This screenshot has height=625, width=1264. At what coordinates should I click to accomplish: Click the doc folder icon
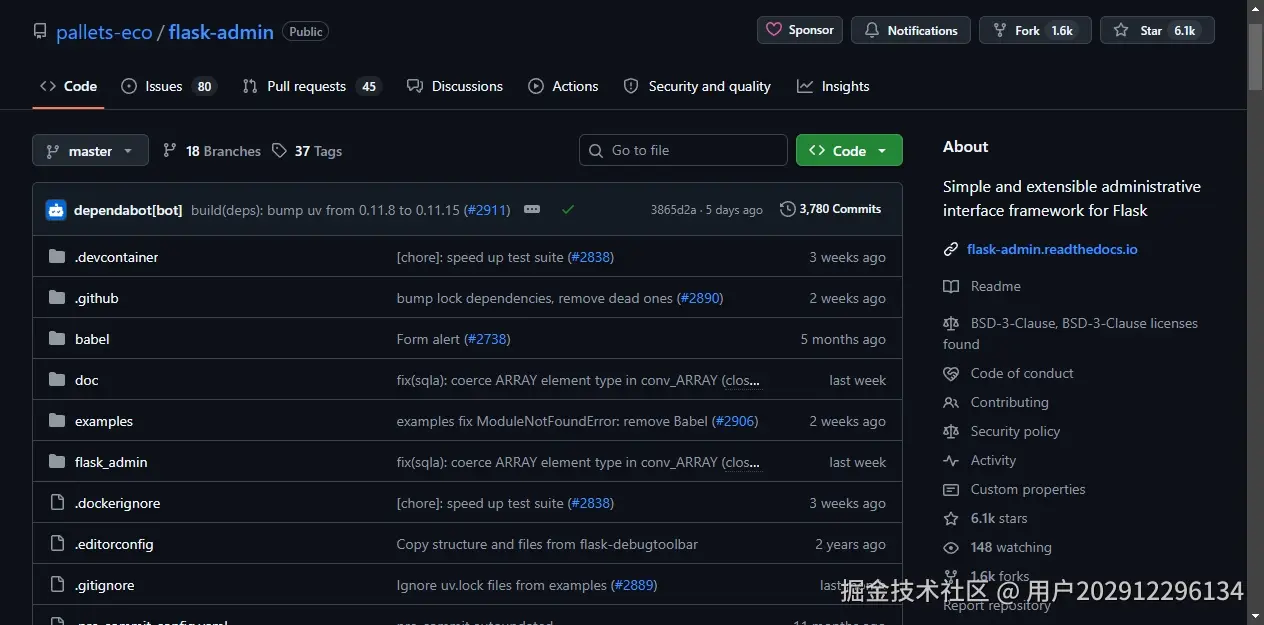point(57,380)
